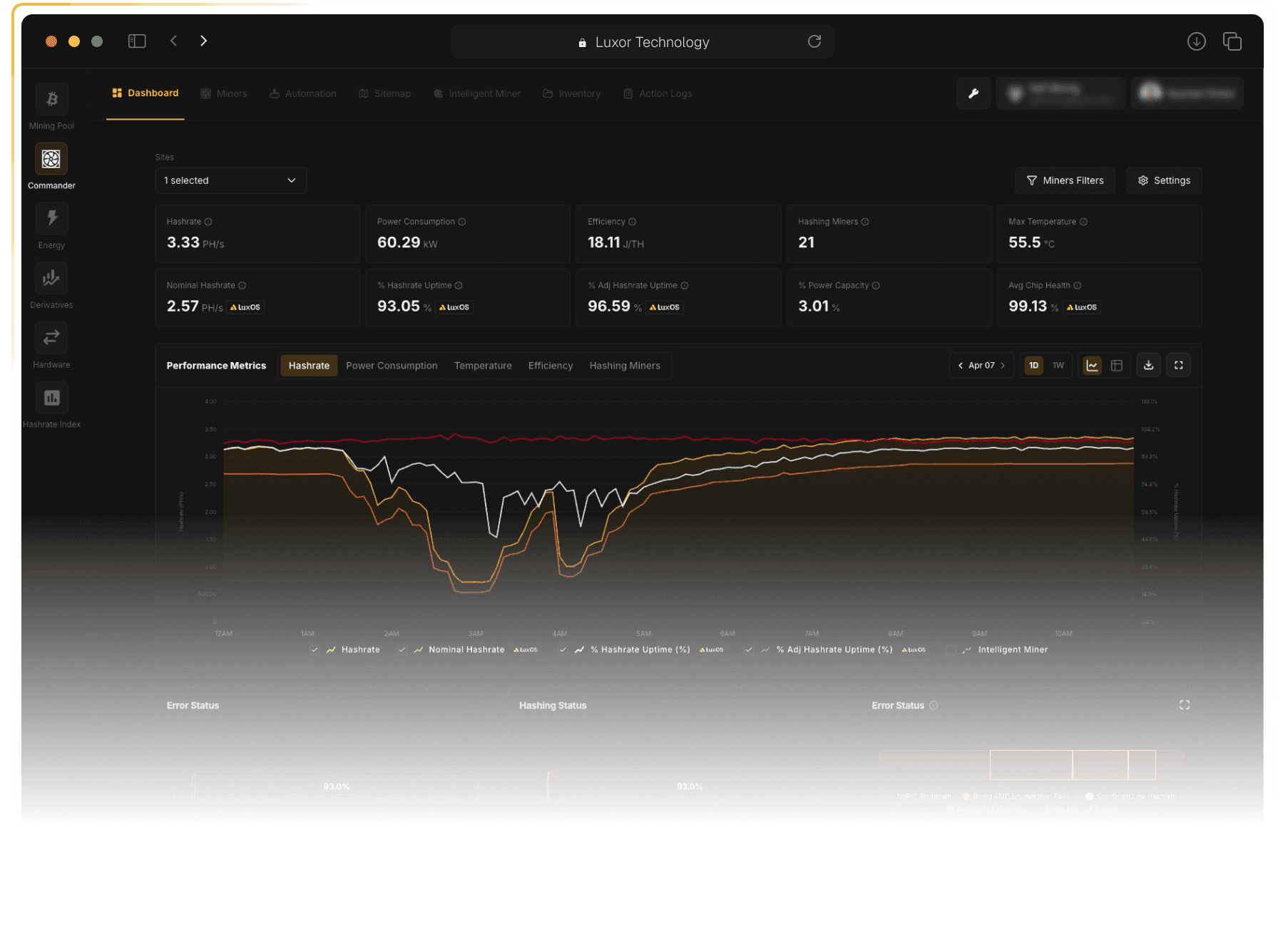Select the Temperature metrics tab
The width and height of the screenshot is (1288, 941).
(x=483, y=366)
